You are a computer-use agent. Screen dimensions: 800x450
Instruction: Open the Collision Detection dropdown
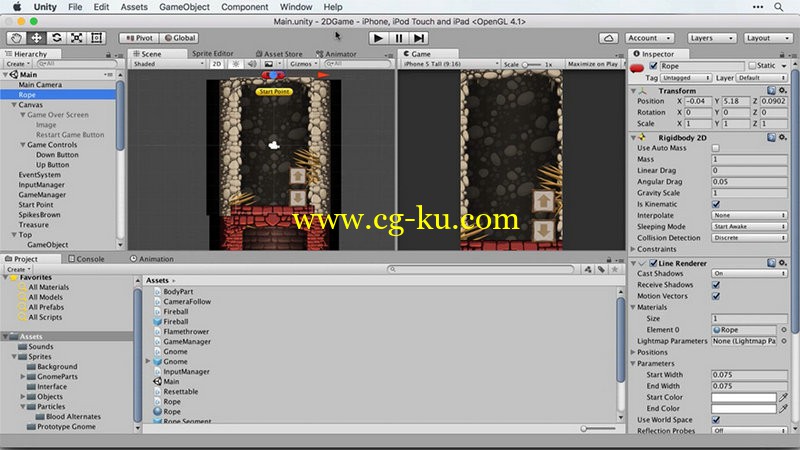(x=749, y=238)
